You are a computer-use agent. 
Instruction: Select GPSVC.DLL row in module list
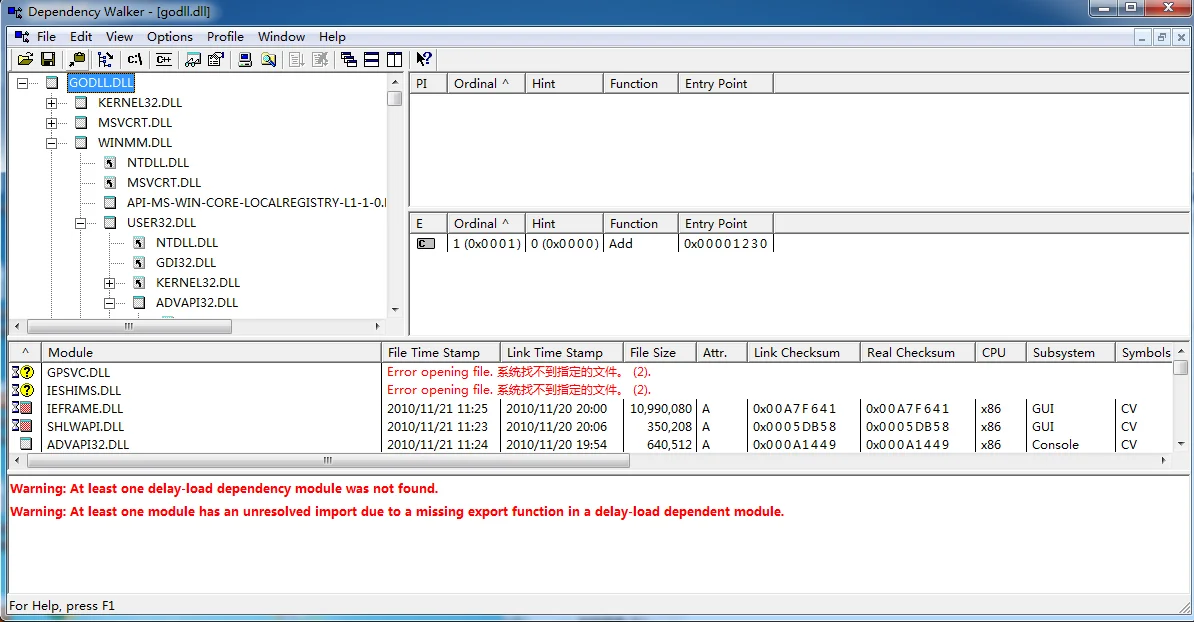click(591, 372)
